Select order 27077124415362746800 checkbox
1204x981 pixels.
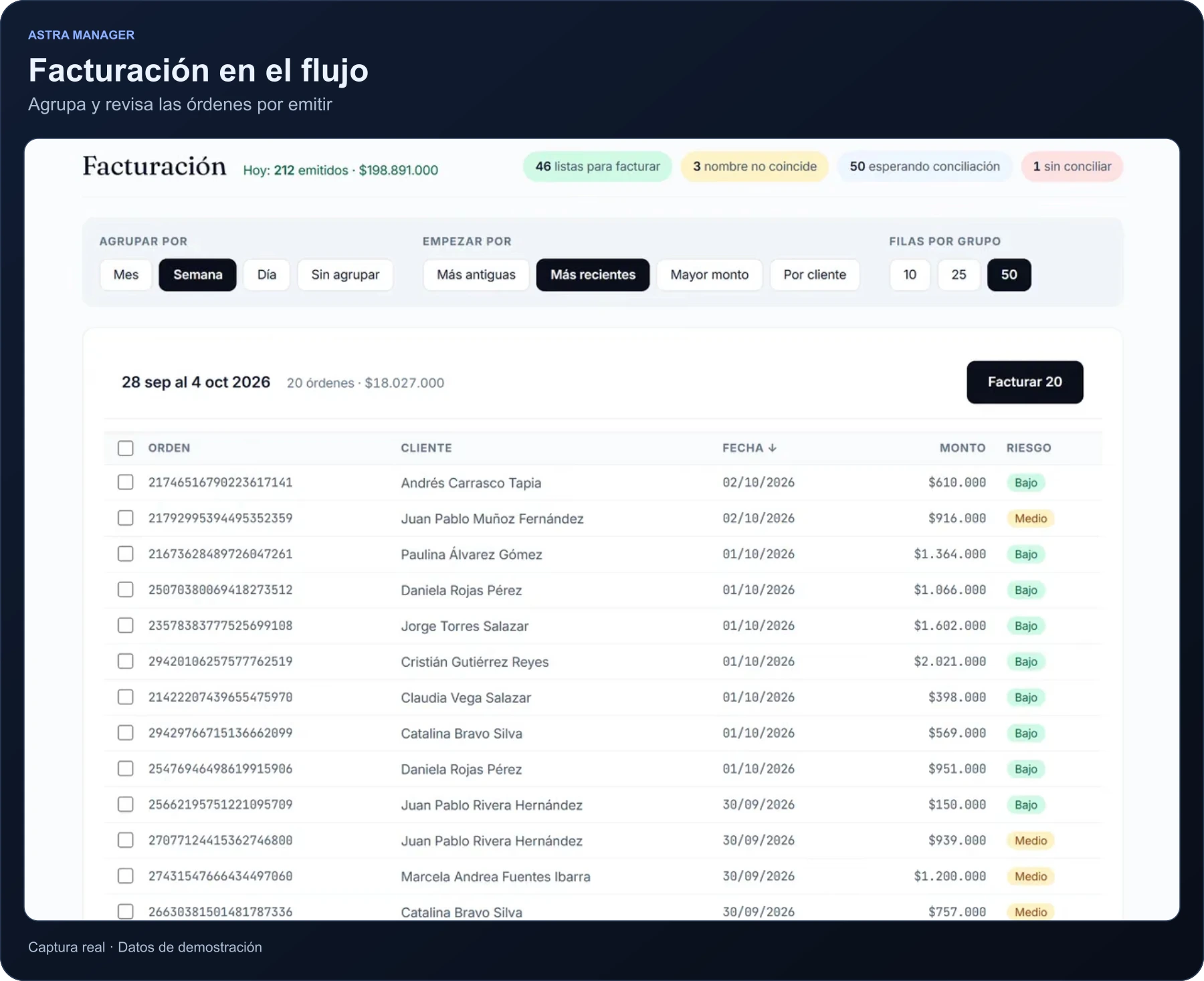(126, 840)
